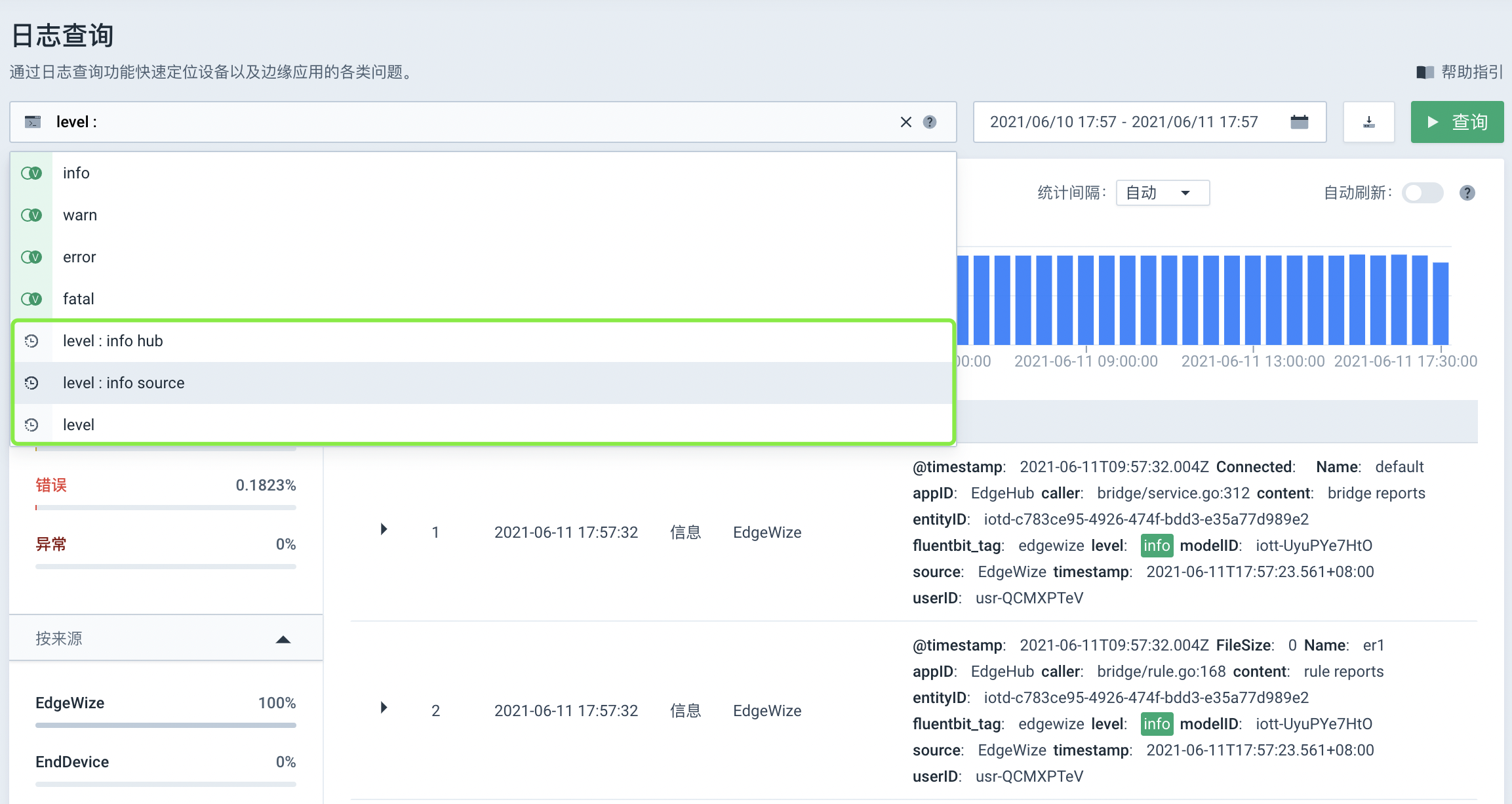Open the 帮助指引 help guide link
This screenshot has height=804, width=1512.
pyautogui.click(x=1472, y=72)
